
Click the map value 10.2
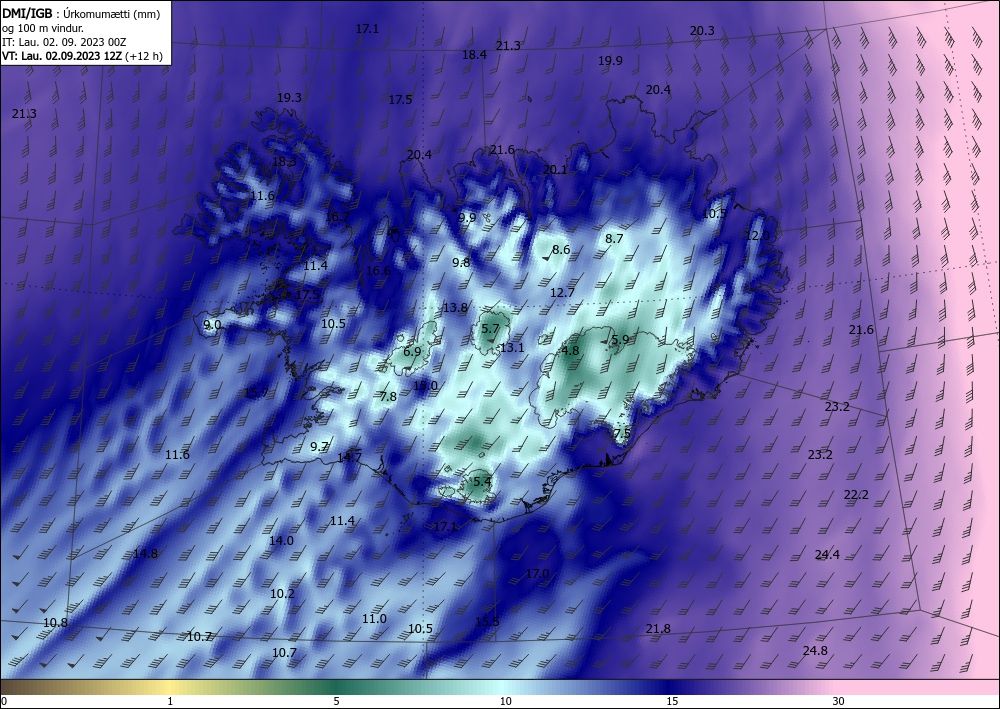(x=283, y=594)
